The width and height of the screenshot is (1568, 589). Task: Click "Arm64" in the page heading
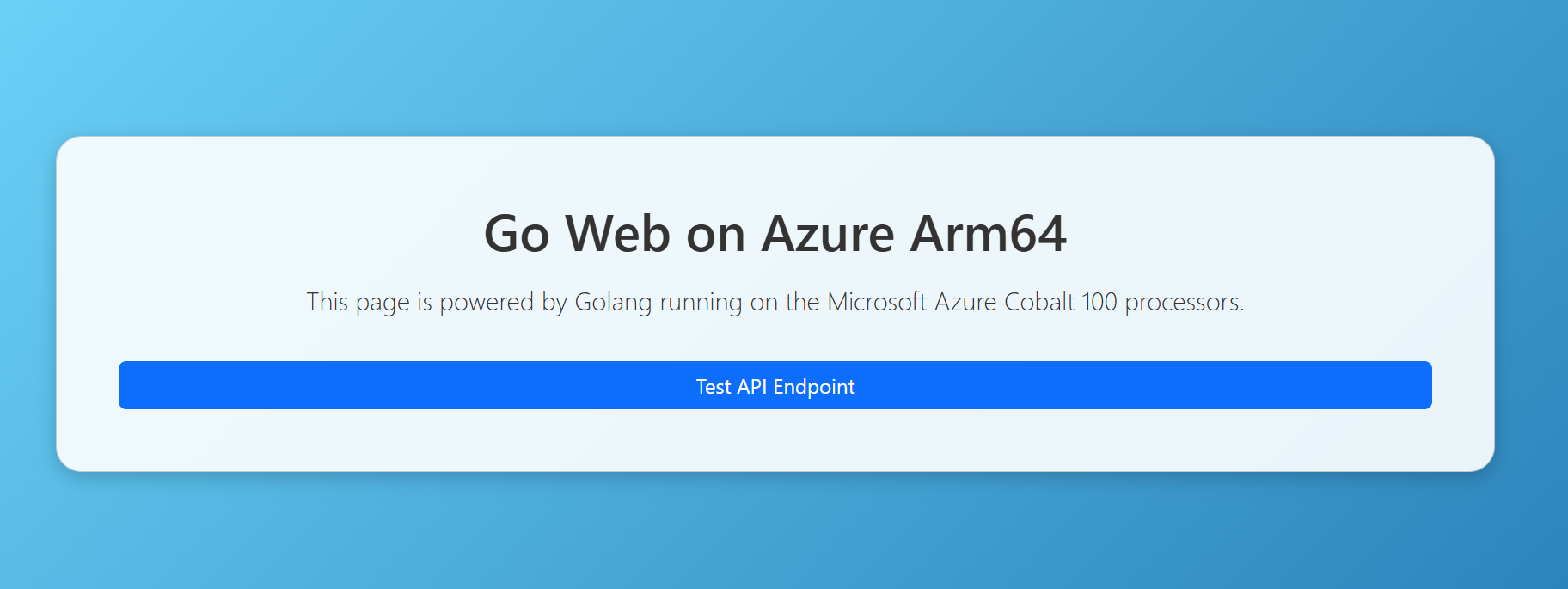pos(988,234)
